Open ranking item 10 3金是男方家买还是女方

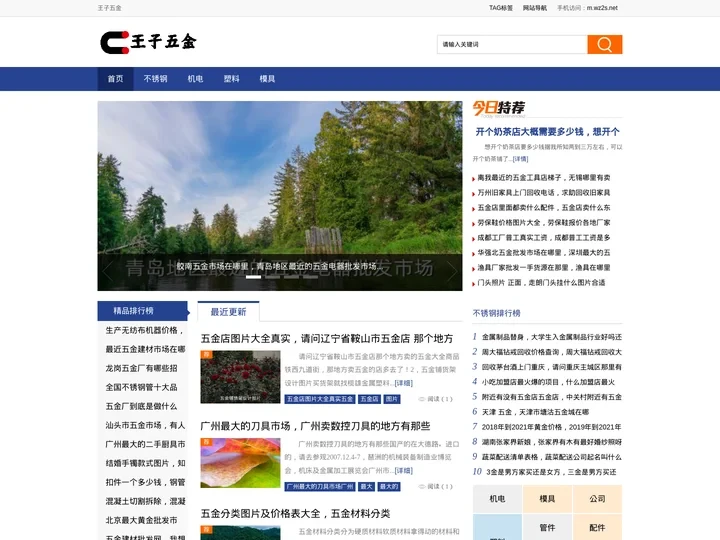pos(549,472)
